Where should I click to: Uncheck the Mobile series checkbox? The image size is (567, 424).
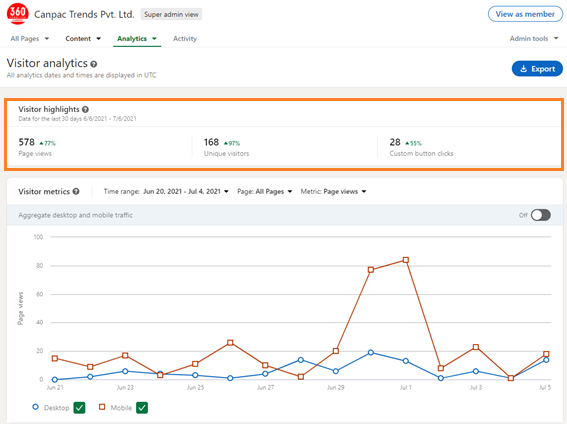pyautogui.click(x=142, y=408)
